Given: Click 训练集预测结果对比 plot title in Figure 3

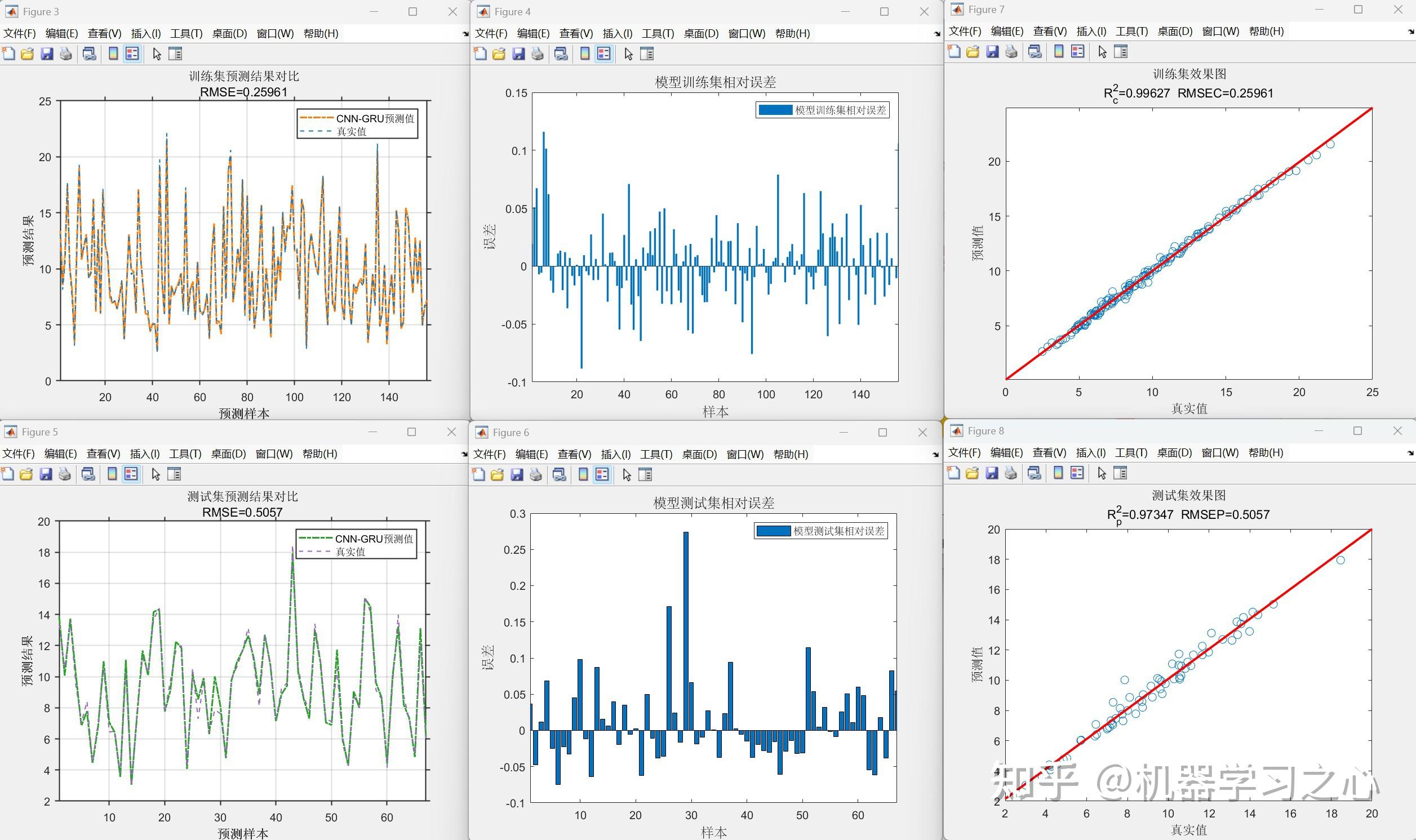Looking at the screenshot, I should (243, 76).
